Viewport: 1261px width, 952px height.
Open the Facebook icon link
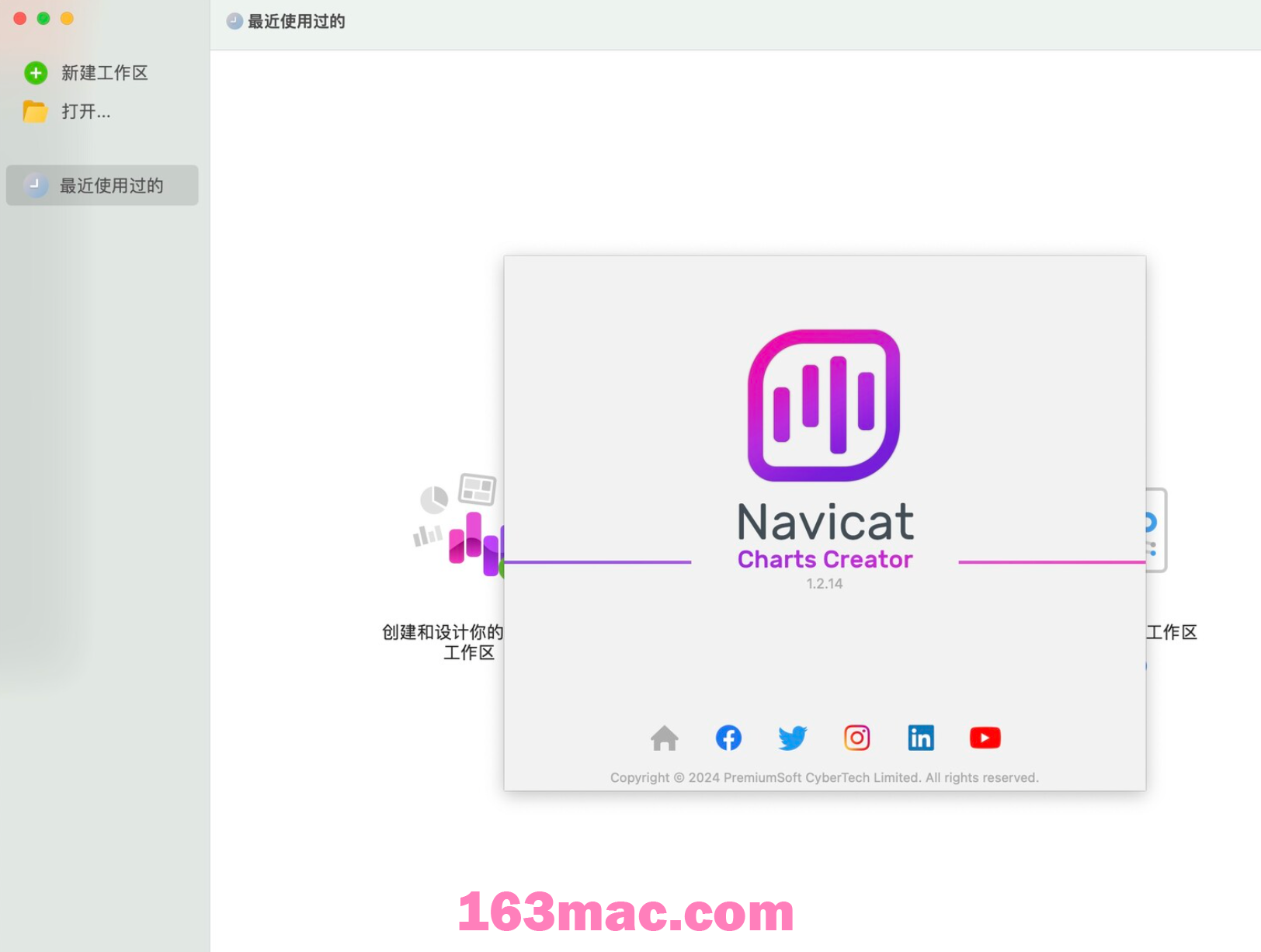(728, 738)
